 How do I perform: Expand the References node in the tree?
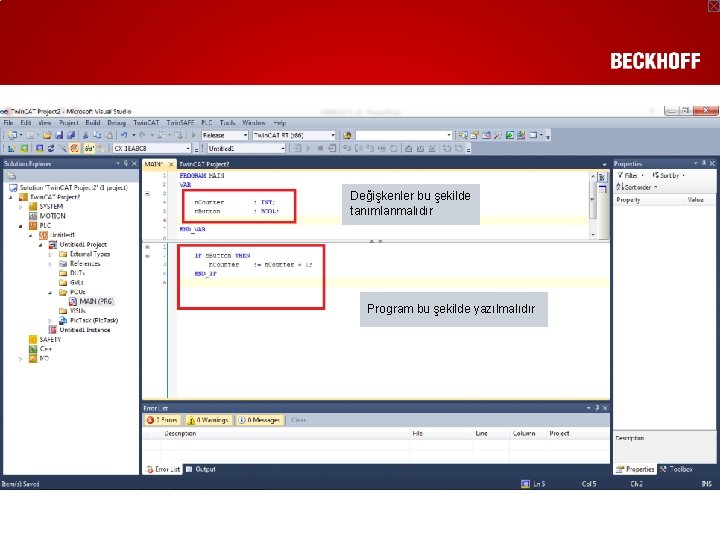coord(50,264)
